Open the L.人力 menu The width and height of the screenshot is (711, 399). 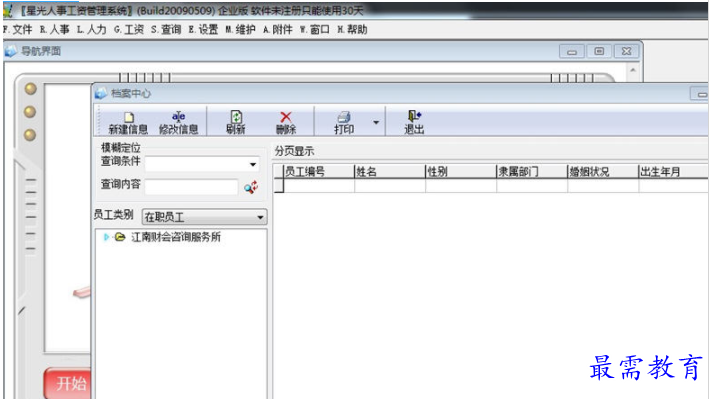point(92,29)
